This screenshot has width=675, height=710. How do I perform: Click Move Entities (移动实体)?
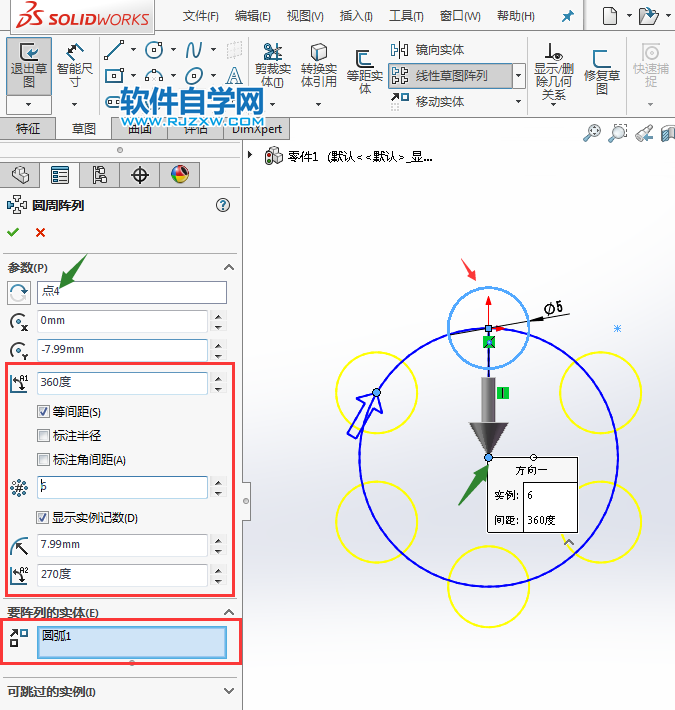(x=428, y=101)
